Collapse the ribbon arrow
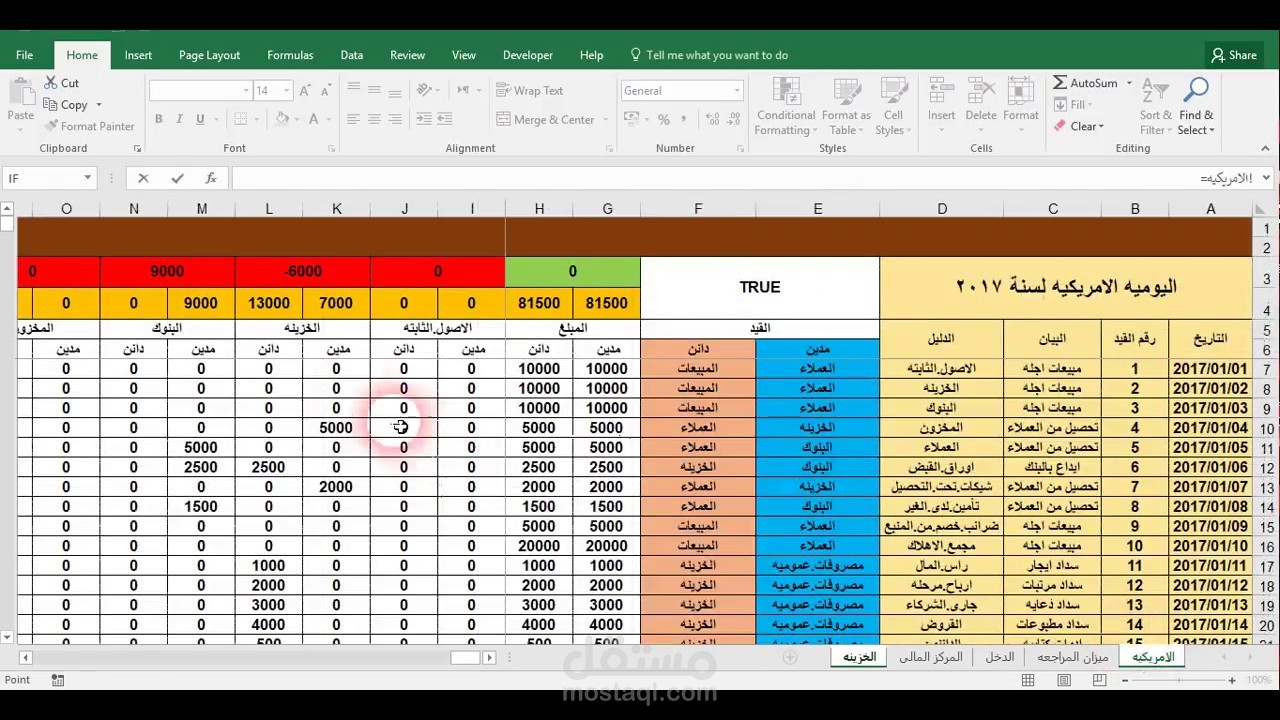The height and width of the screenshot is (720, 1280). tap(1265, 148)
